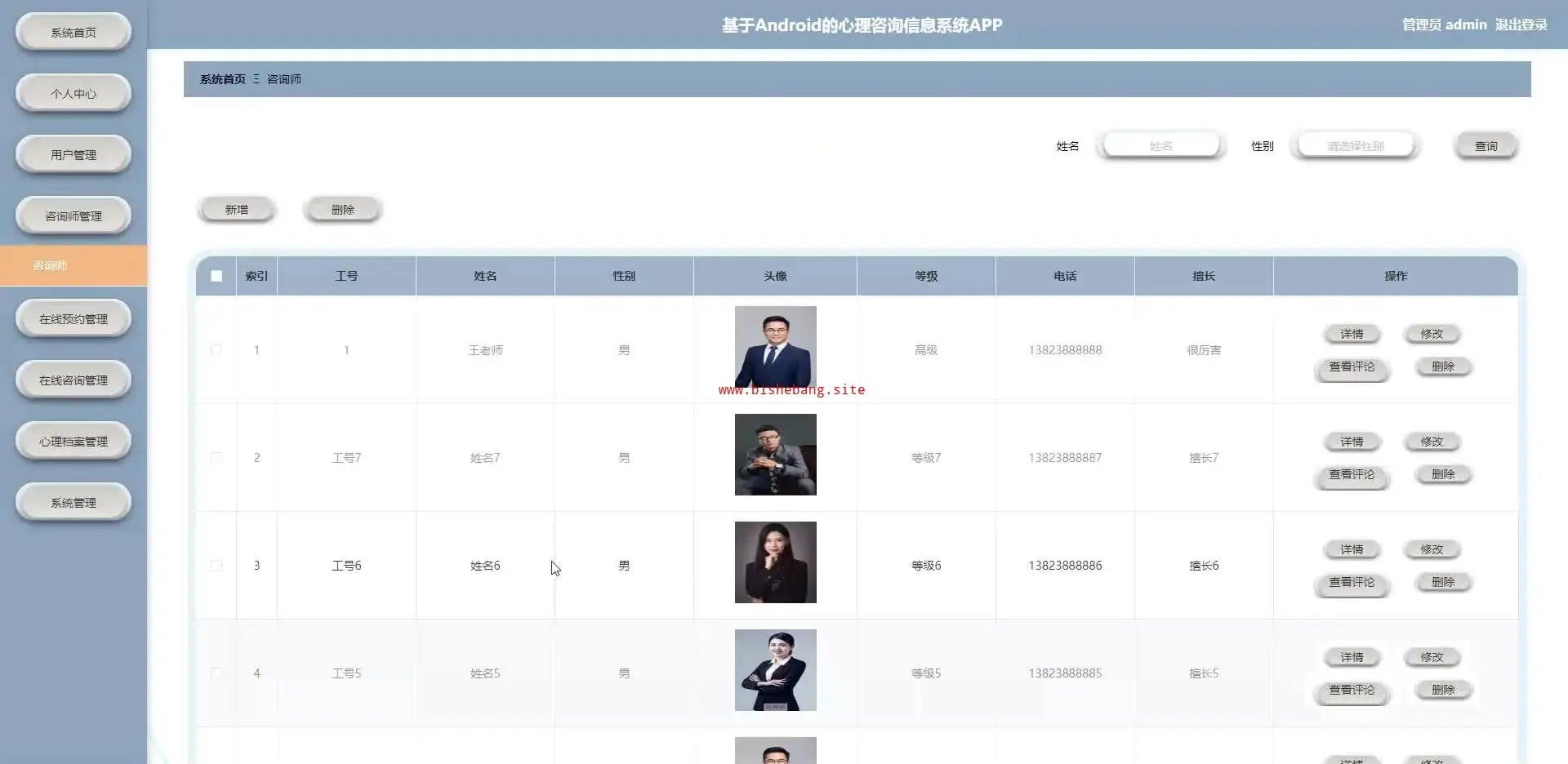Viewport: 1568px width, 764px height.
Task: Click 修改 for 姓名6
Action: coord(1432,549)
